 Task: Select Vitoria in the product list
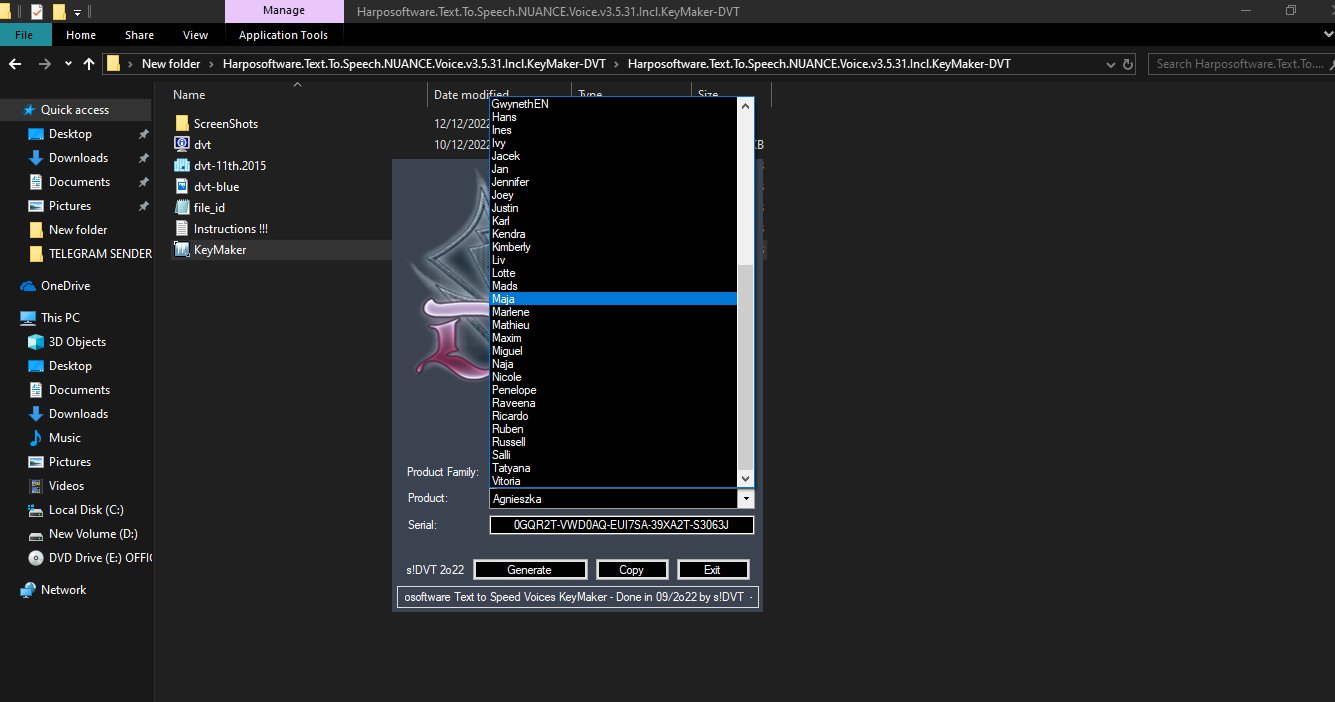[613, 481]
